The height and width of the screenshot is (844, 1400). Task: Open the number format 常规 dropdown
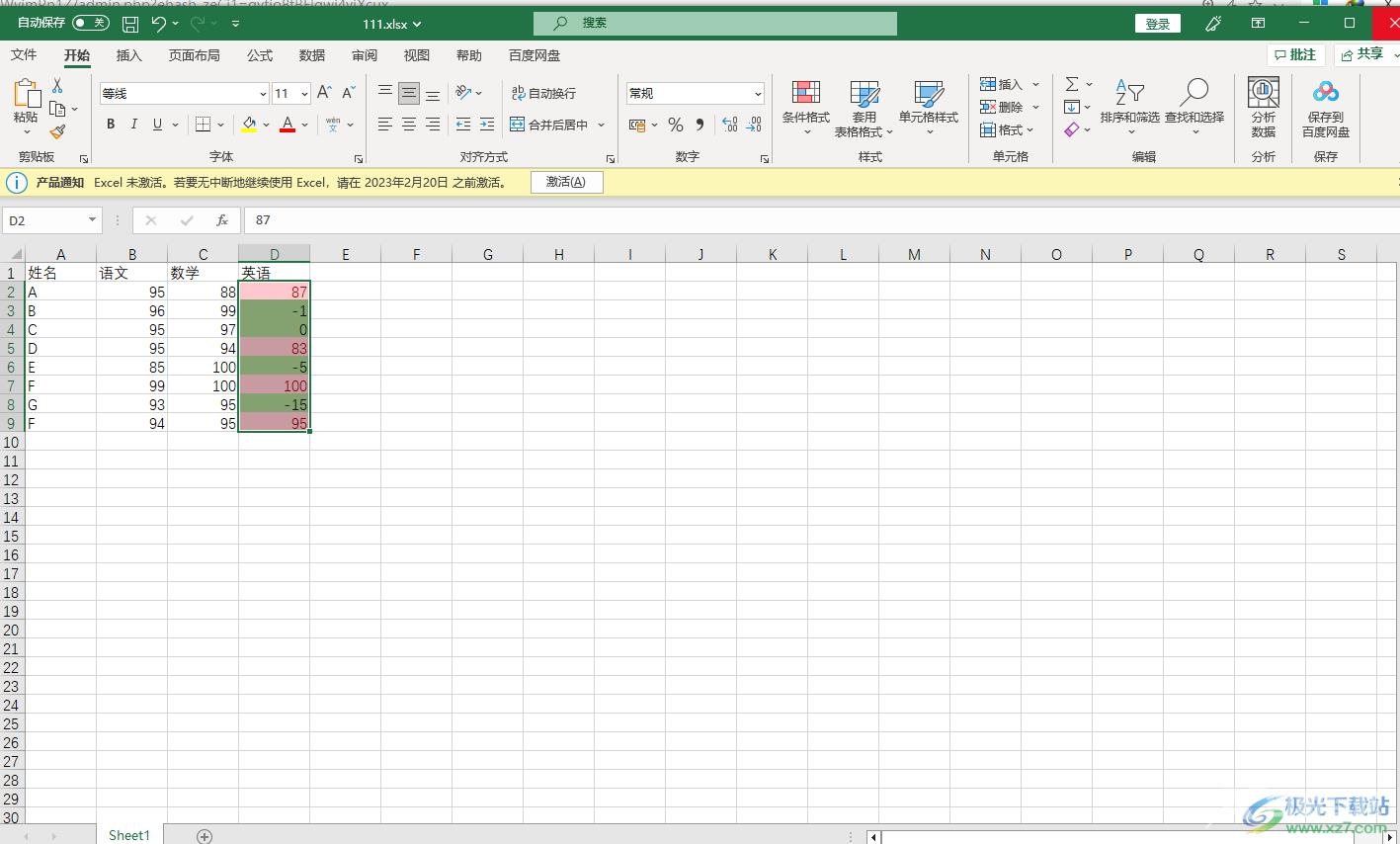tap(759, 94)
